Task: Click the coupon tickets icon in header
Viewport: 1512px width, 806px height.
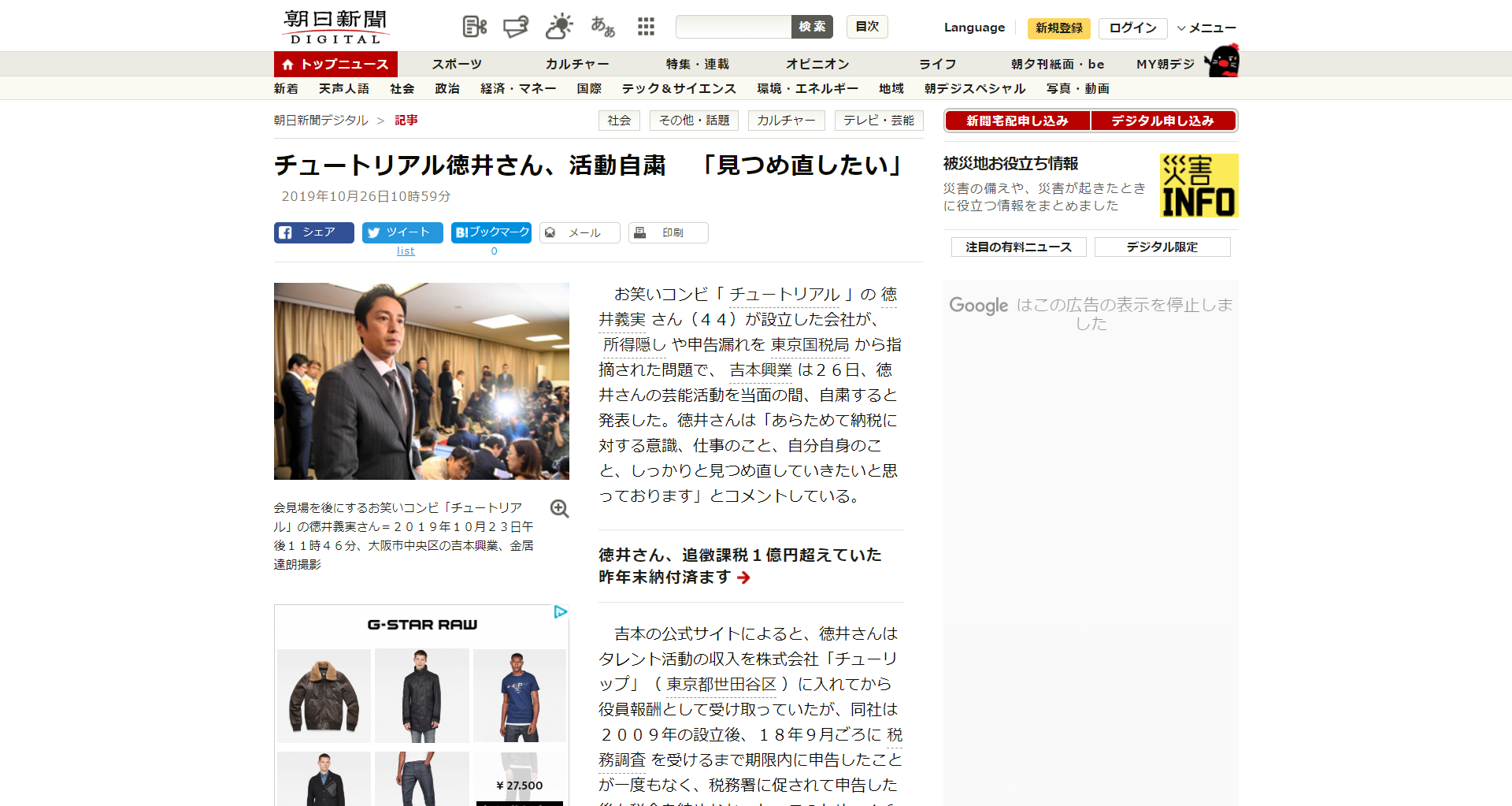Action: tap(516, 27)
